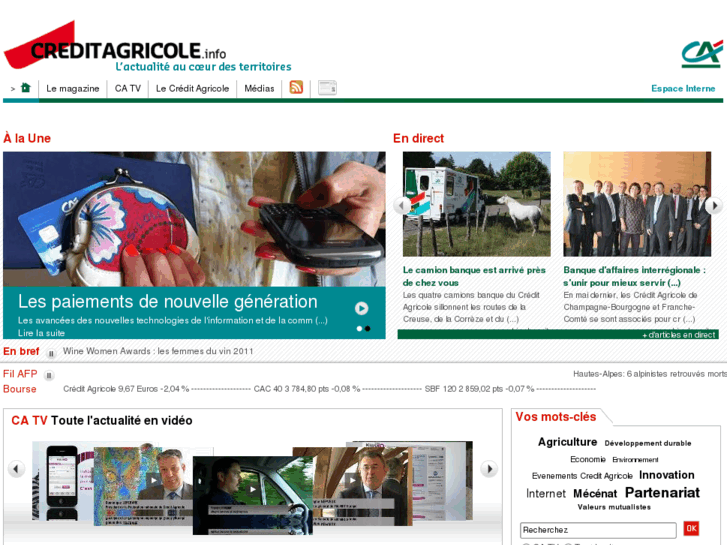The width and height of the screenshot is (727, 545).
Task: Click the newsletter card icon beside RSS
Action: pos(327,88)
